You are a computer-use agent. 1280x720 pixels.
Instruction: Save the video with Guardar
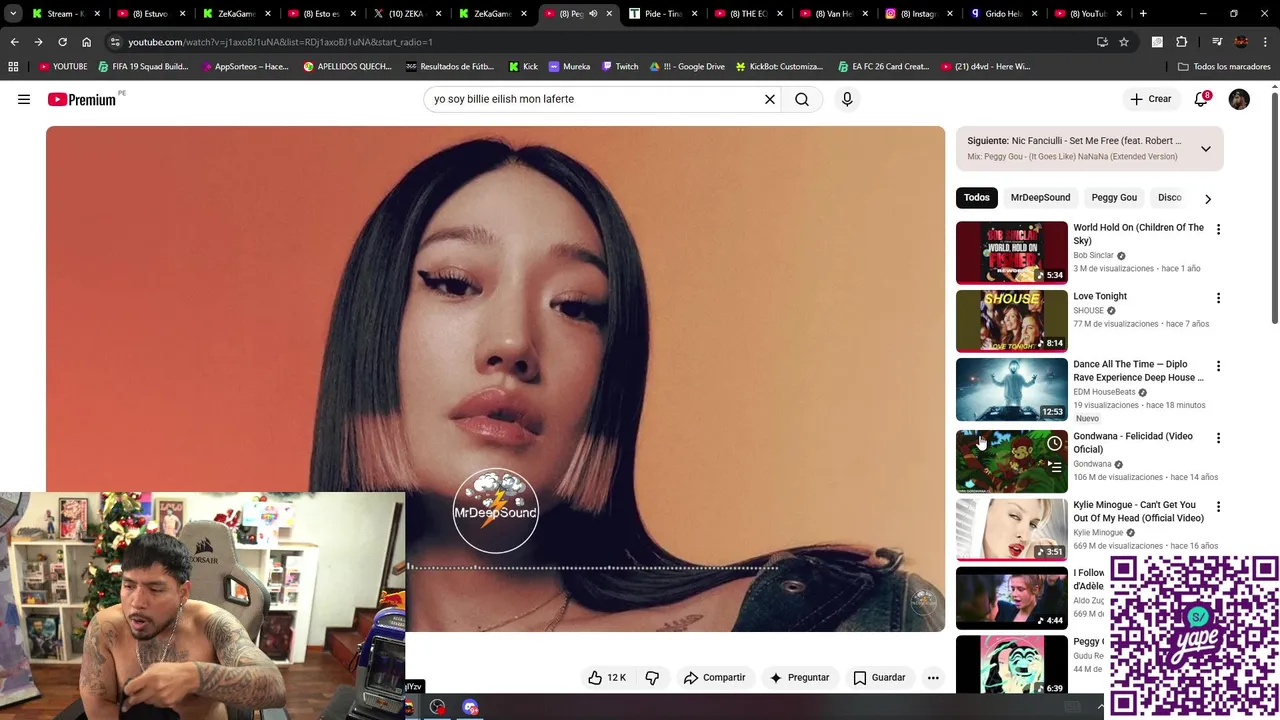(879, 677)
